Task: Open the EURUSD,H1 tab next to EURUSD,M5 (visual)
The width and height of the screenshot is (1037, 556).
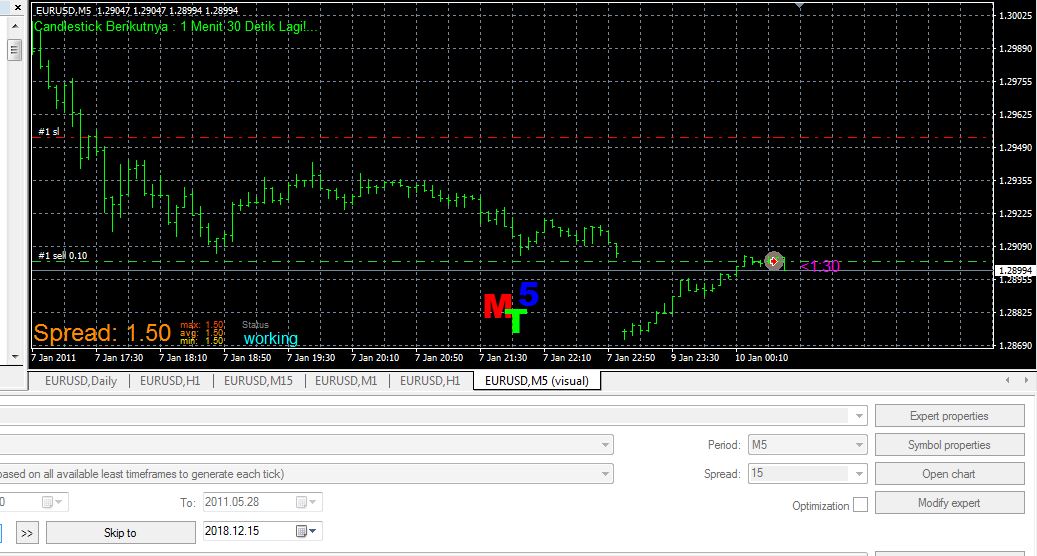Action: pos(430,381)
